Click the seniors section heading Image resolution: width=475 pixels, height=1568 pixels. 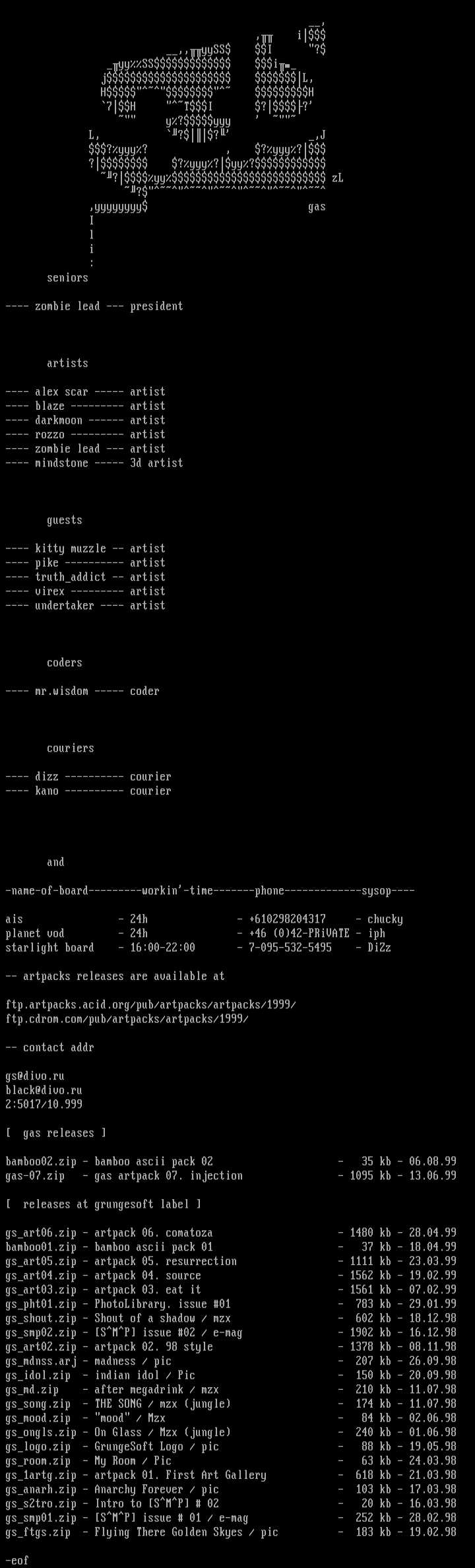point(67,278)
